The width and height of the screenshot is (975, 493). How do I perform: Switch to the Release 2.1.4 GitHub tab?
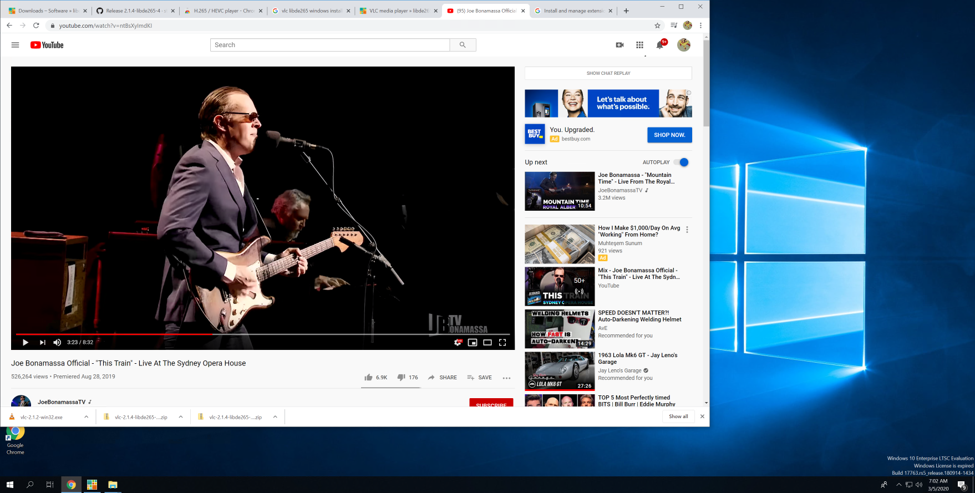pyautogui.click(x=133, y=11)
